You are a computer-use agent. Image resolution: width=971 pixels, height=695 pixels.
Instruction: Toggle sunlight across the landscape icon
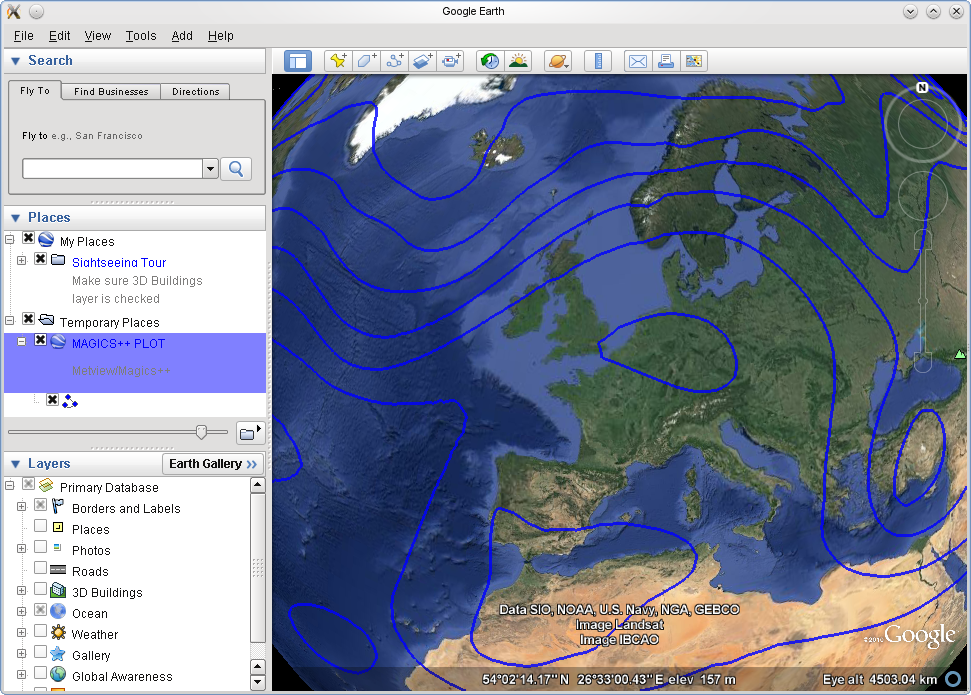click(x=518, y=61)
